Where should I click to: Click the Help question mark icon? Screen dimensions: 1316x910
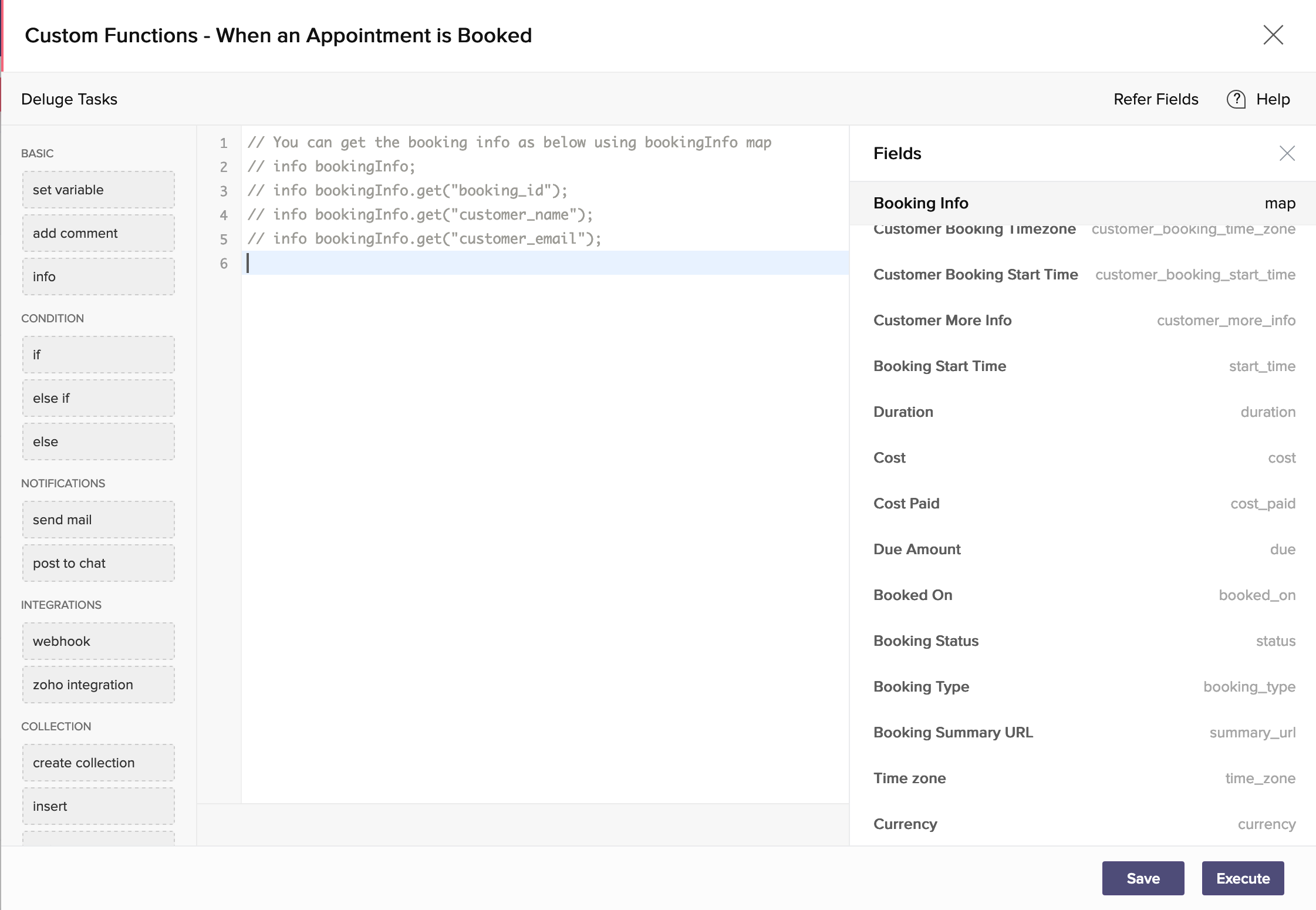pyautogui.click(x=1236, y=99)
